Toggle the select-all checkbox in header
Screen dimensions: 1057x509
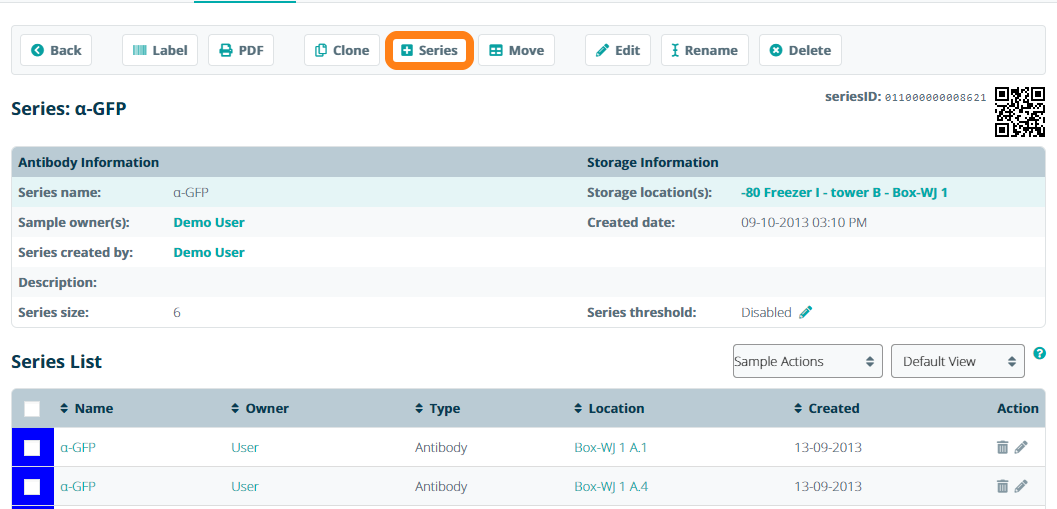pyautogui.click(x=32, y=408)
